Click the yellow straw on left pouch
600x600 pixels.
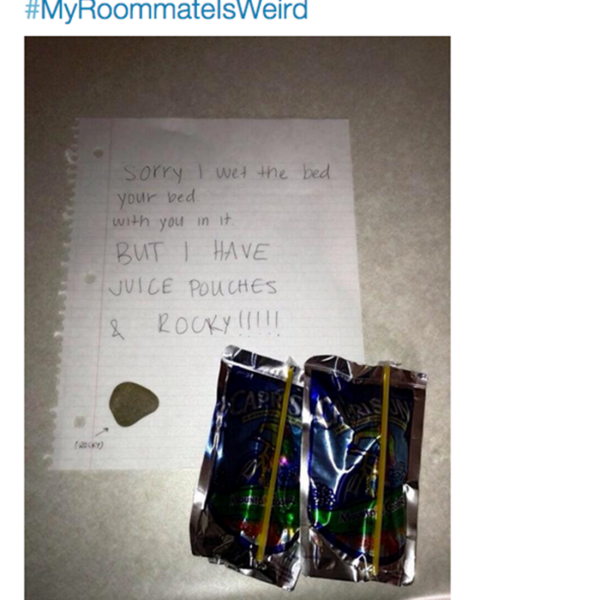coord(275,464)
